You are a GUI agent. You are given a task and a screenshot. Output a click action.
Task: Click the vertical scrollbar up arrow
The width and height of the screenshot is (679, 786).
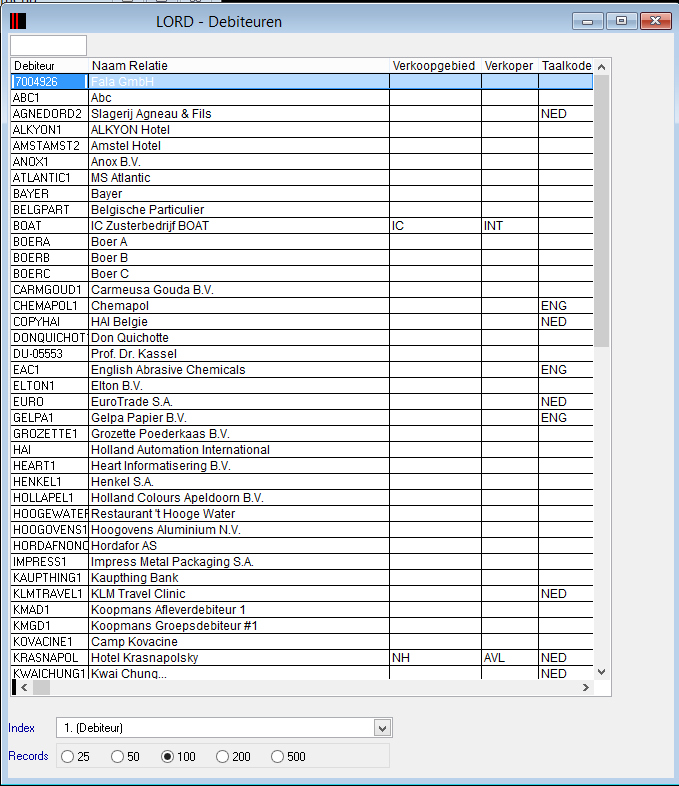(602, 67)
